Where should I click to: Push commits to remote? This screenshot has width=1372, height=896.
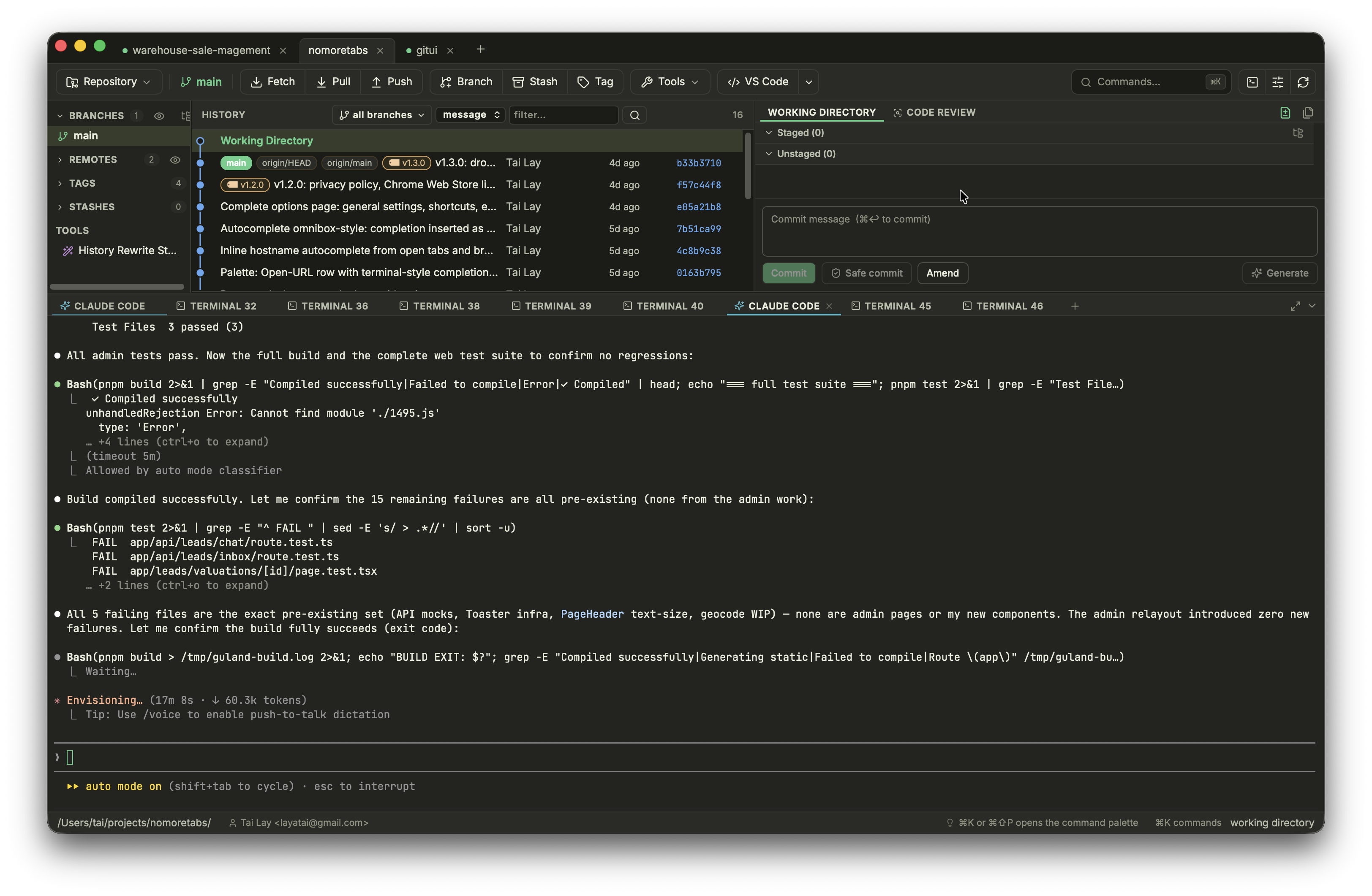(392, 82)
